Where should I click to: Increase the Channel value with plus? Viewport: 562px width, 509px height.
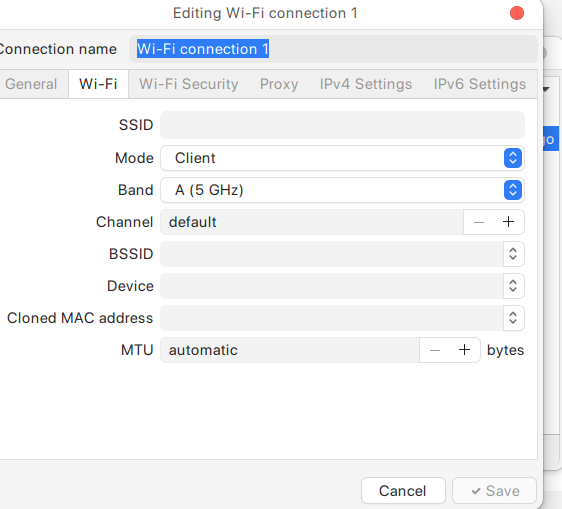pyautogui.click(x=508, y=222)
